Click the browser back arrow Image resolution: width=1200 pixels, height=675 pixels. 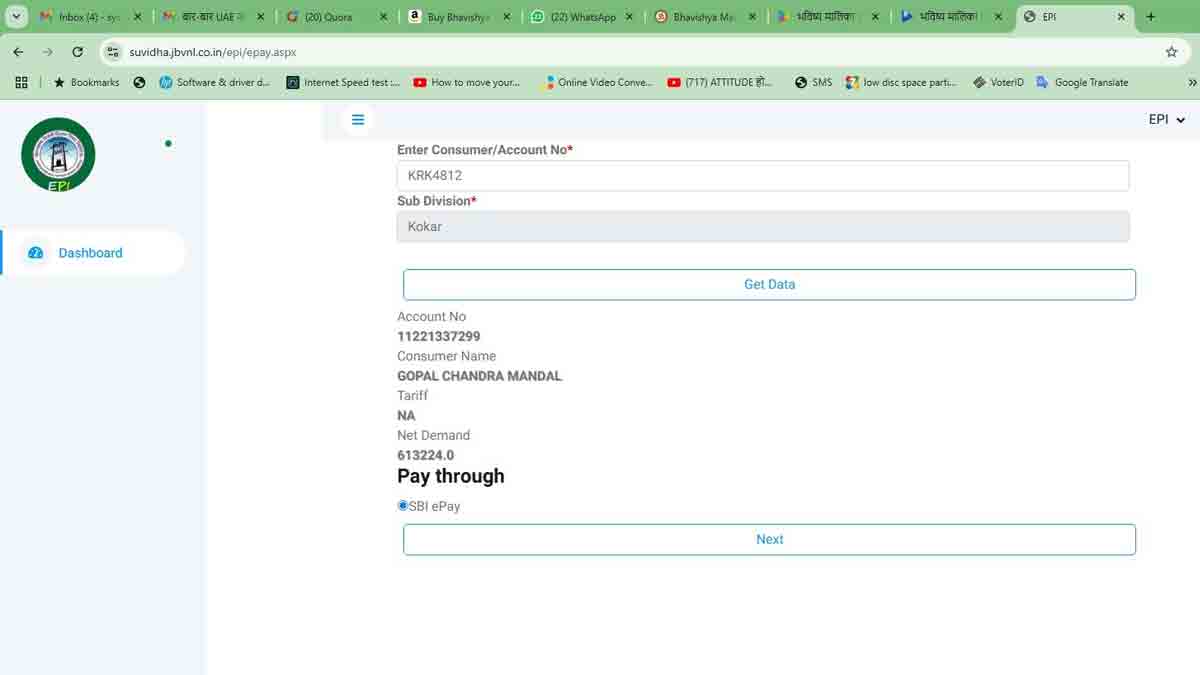18,52
